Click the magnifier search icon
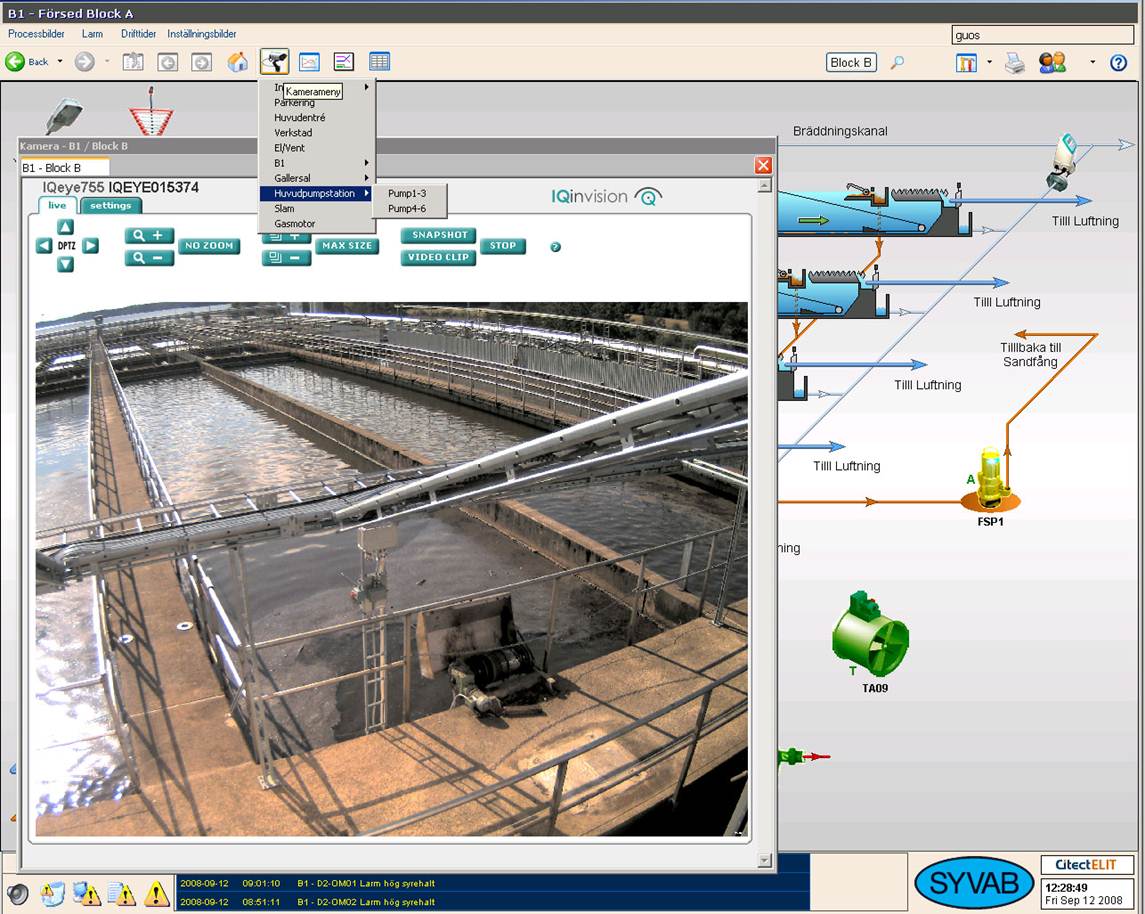Image resolution: width=1145 pixels, height=914 pixels. tap(897, 63)
